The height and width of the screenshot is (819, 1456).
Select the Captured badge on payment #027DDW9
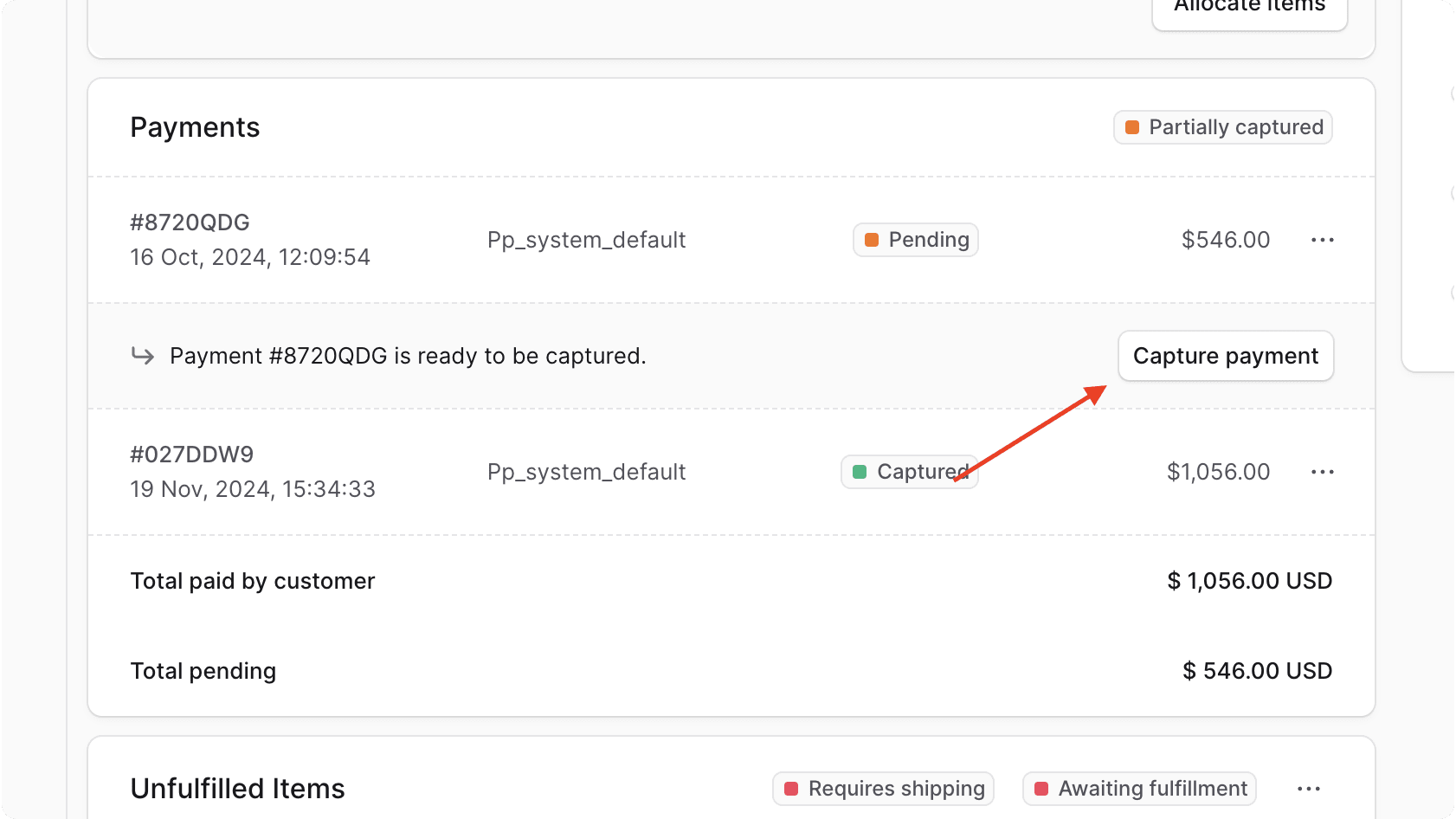909,472
